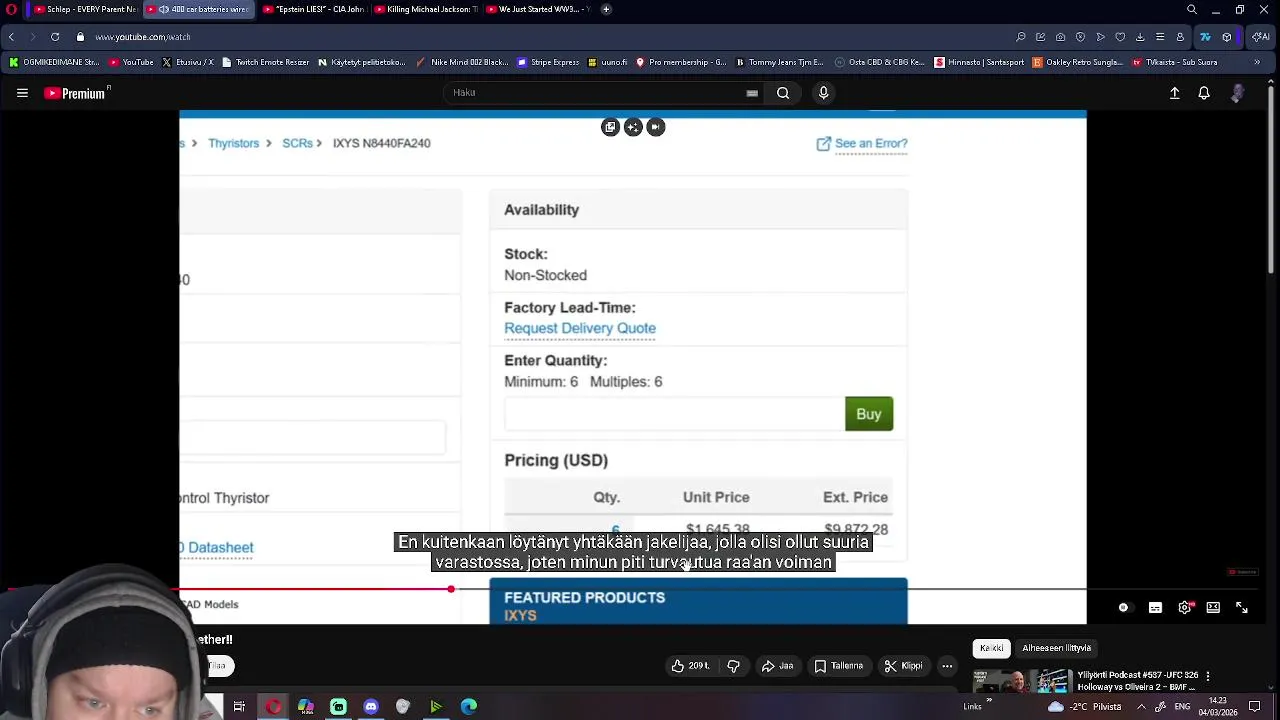Open the account avatar menu
The height and width of the screenshot is (720, 1280).
(x=1238, y=93)
